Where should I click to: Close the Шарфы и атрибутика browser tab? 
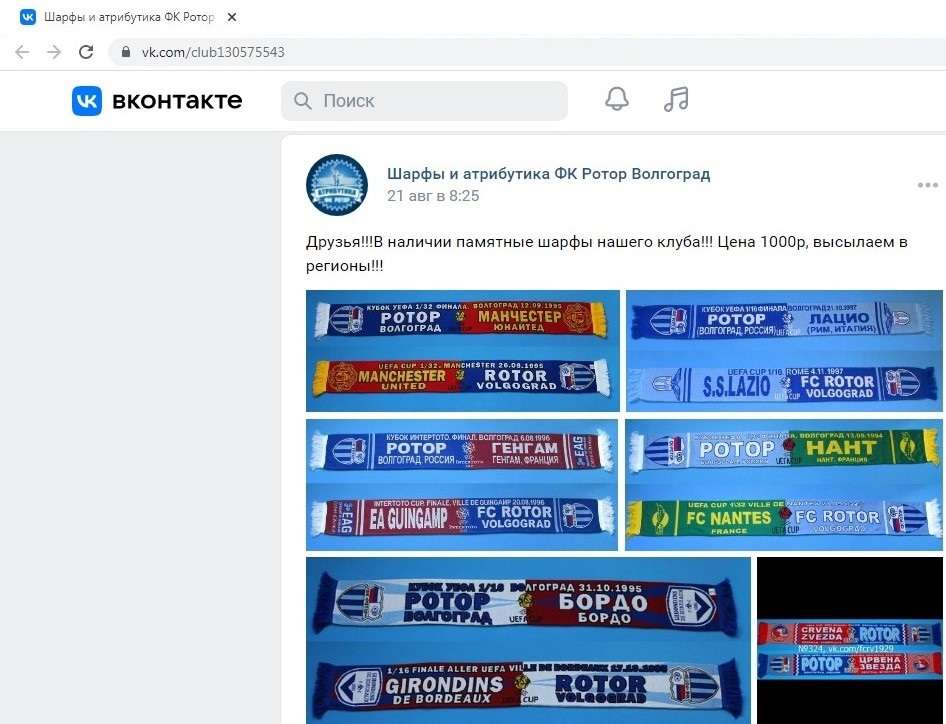point(232,17)
